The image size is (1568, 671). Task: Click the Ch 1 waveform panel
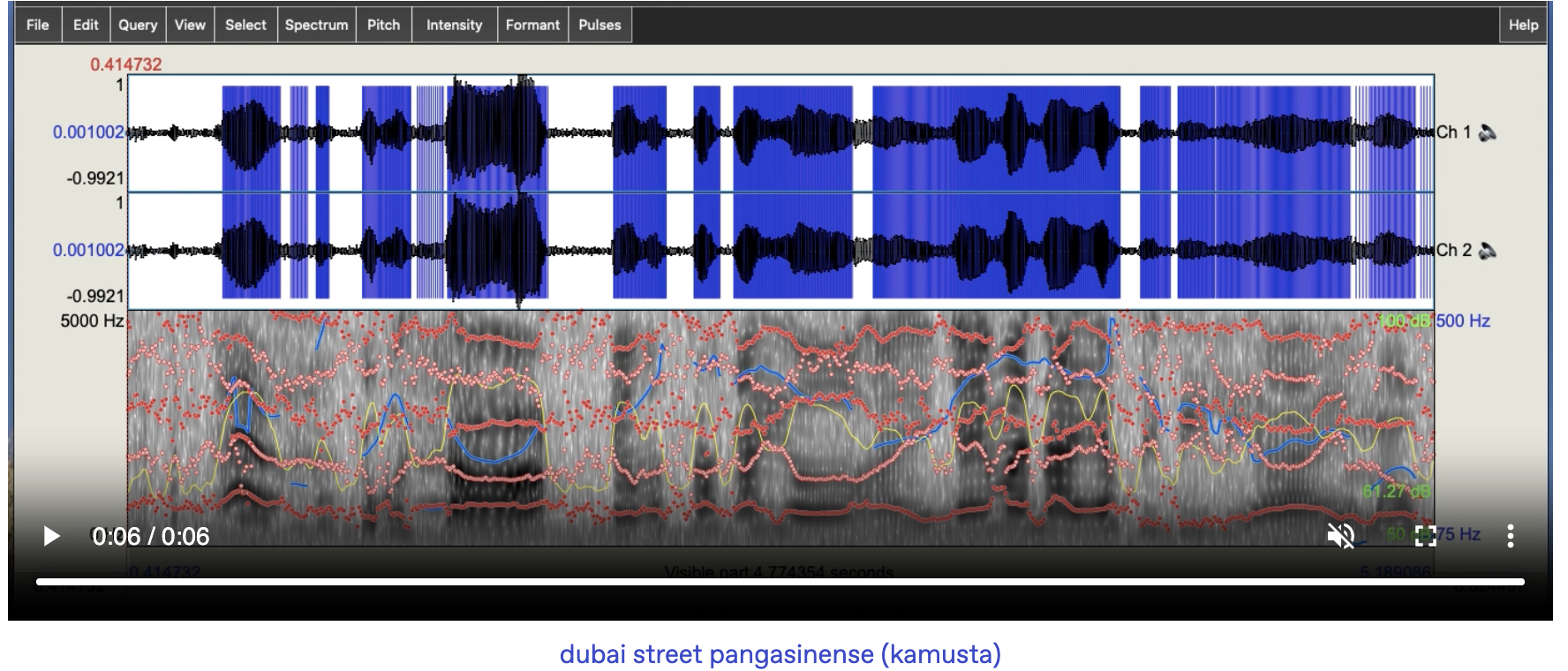780,133
